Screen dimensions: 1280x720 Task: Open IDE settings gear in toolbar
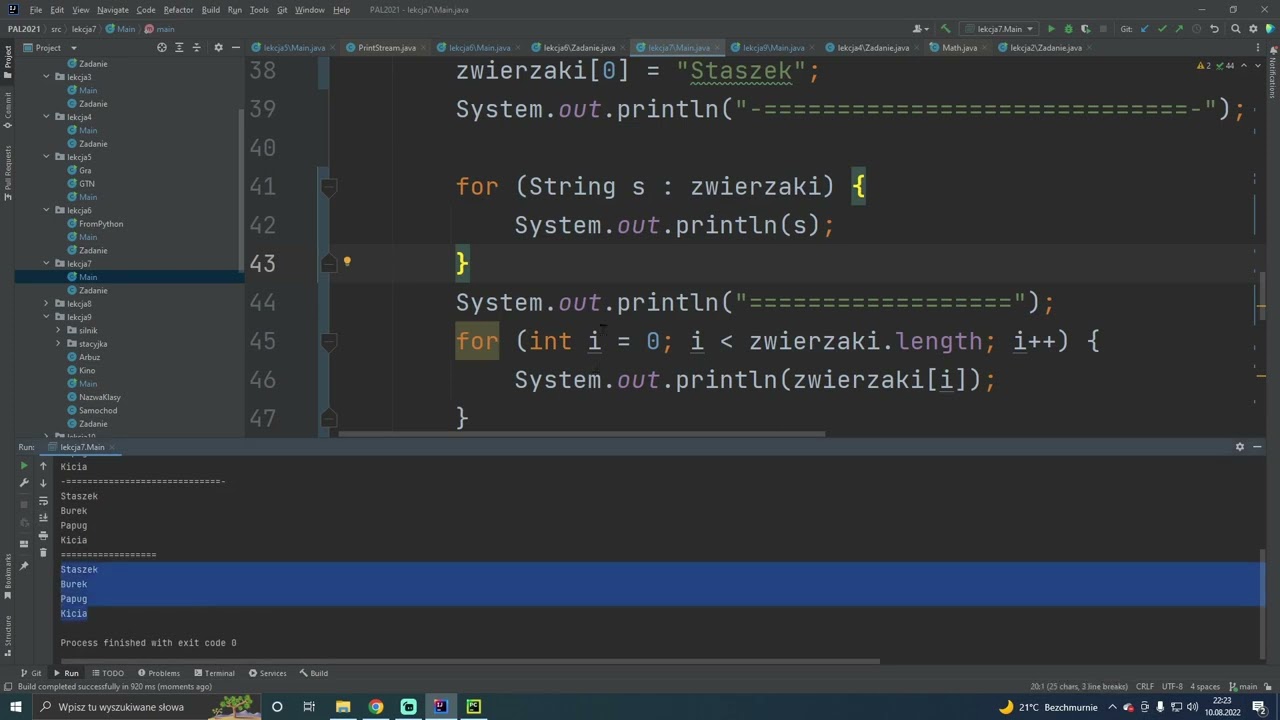click(x=1254, y=29)
